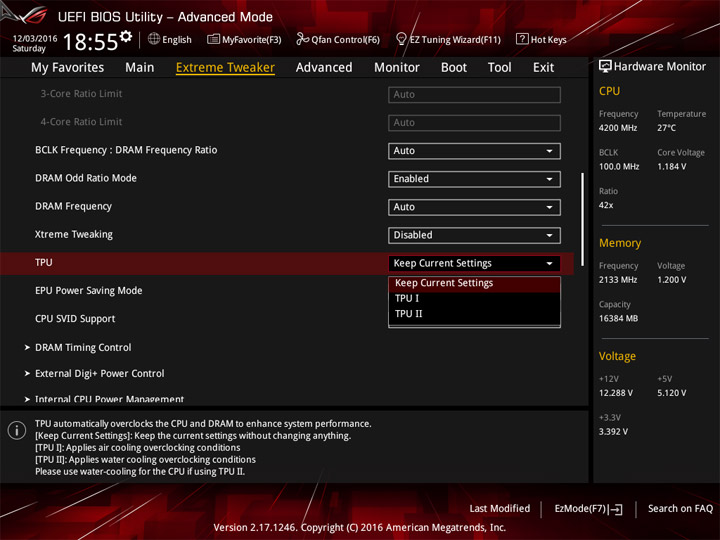Click CPU frequency value 4200 MHz
Image resolution: width=720 pixels, height=540 pixels.
(x=618, y=128)
